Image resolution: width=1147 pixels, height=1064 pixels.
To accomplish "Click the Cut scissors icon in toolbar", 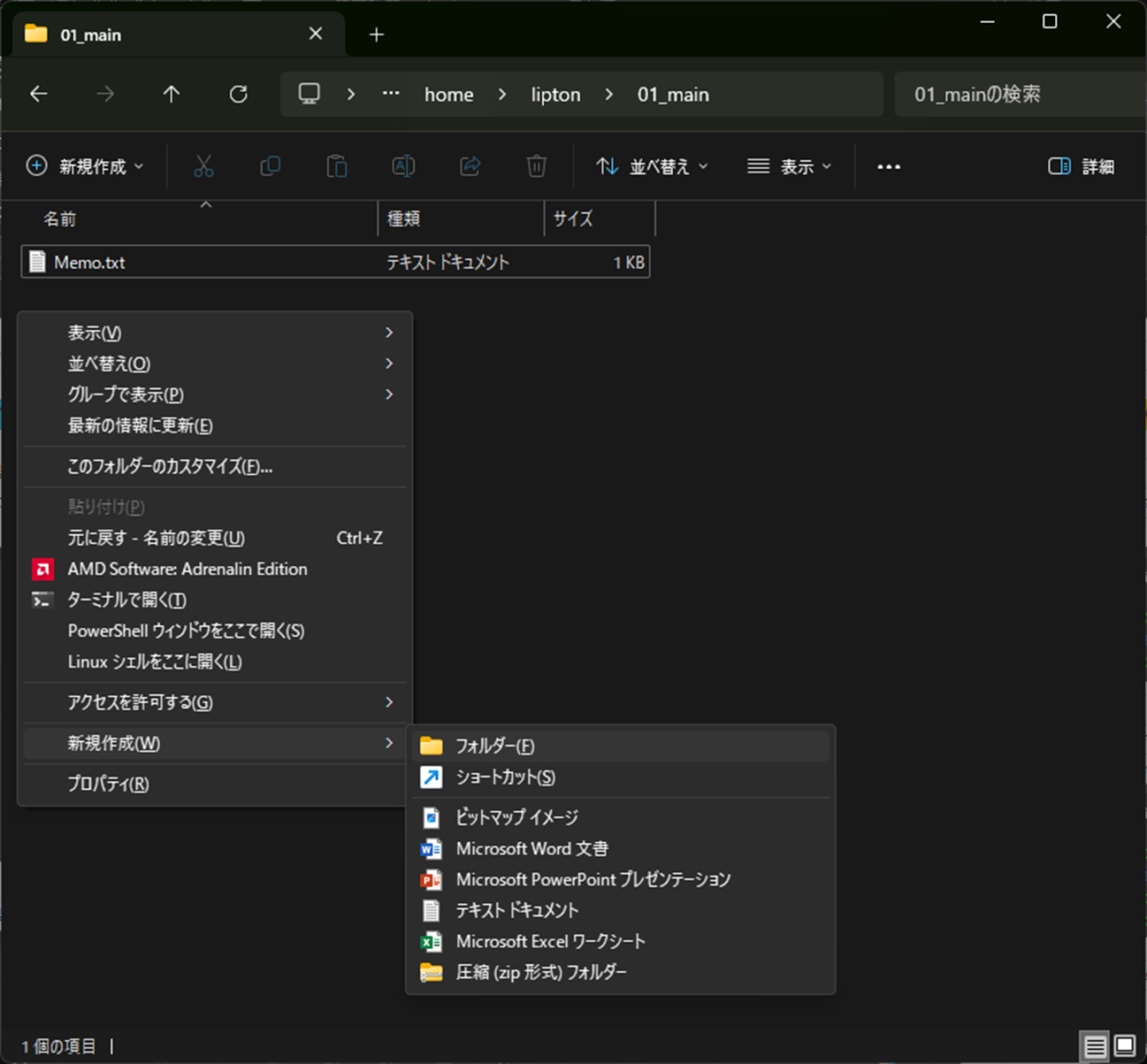I will 203,166.
